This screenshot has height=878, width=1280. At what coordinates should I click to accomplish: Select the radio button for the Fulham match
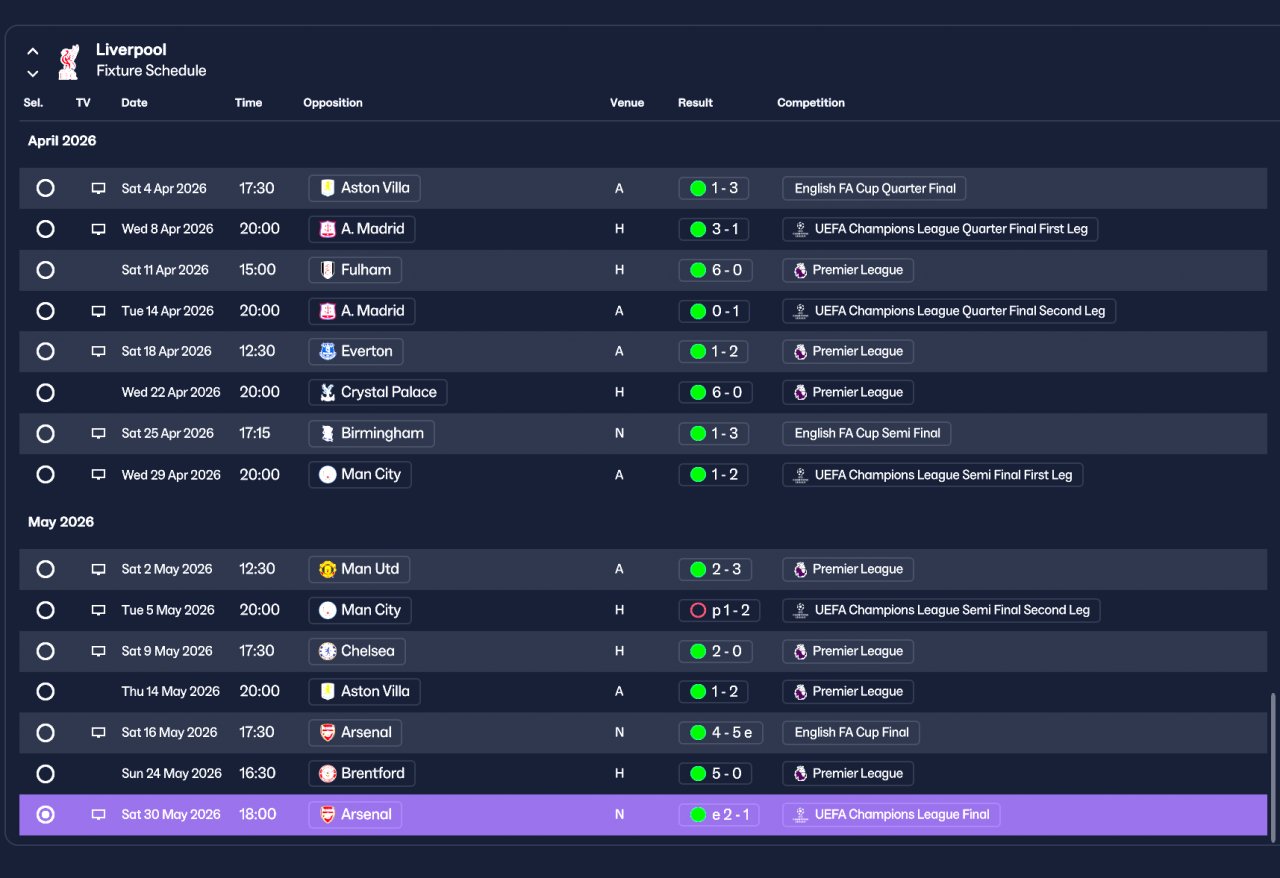click(45, 270)
